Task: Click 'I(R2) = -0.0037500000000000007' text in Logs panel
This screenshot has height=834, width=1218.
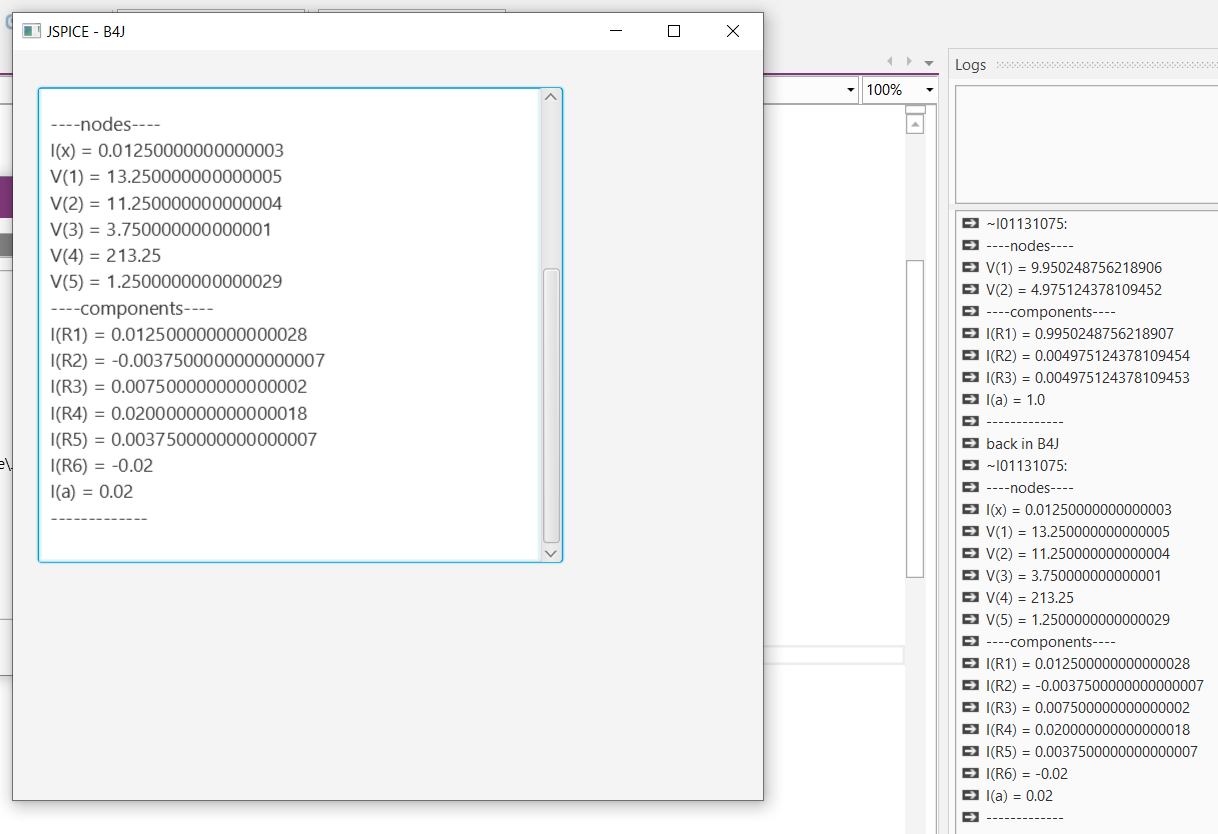Action: [1095, 686]
